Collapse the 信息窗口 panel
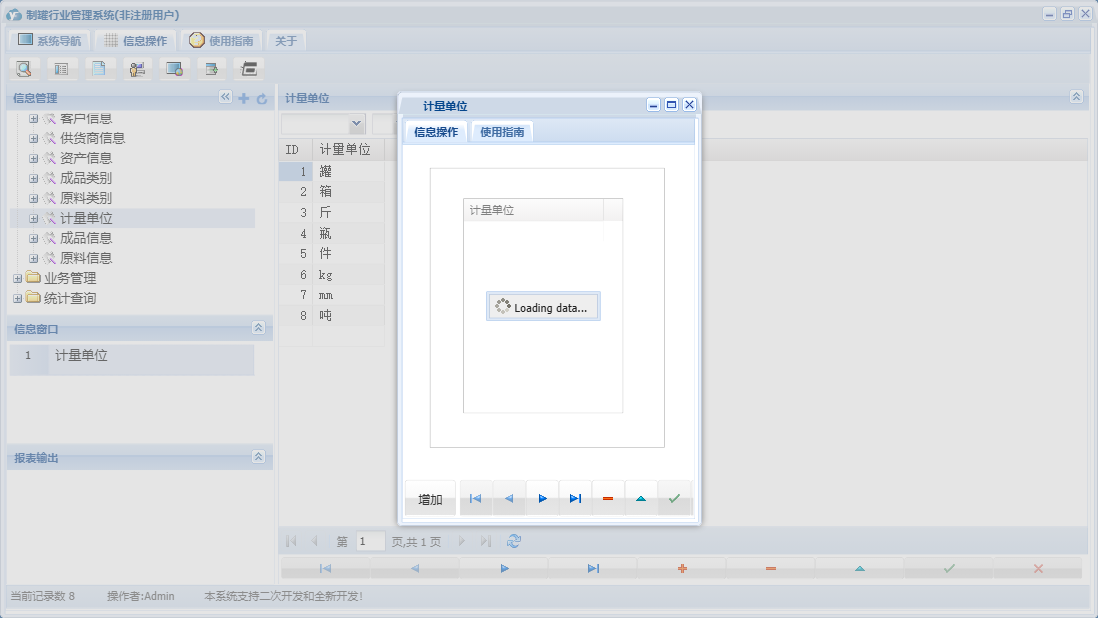 (x=258, y=328)
